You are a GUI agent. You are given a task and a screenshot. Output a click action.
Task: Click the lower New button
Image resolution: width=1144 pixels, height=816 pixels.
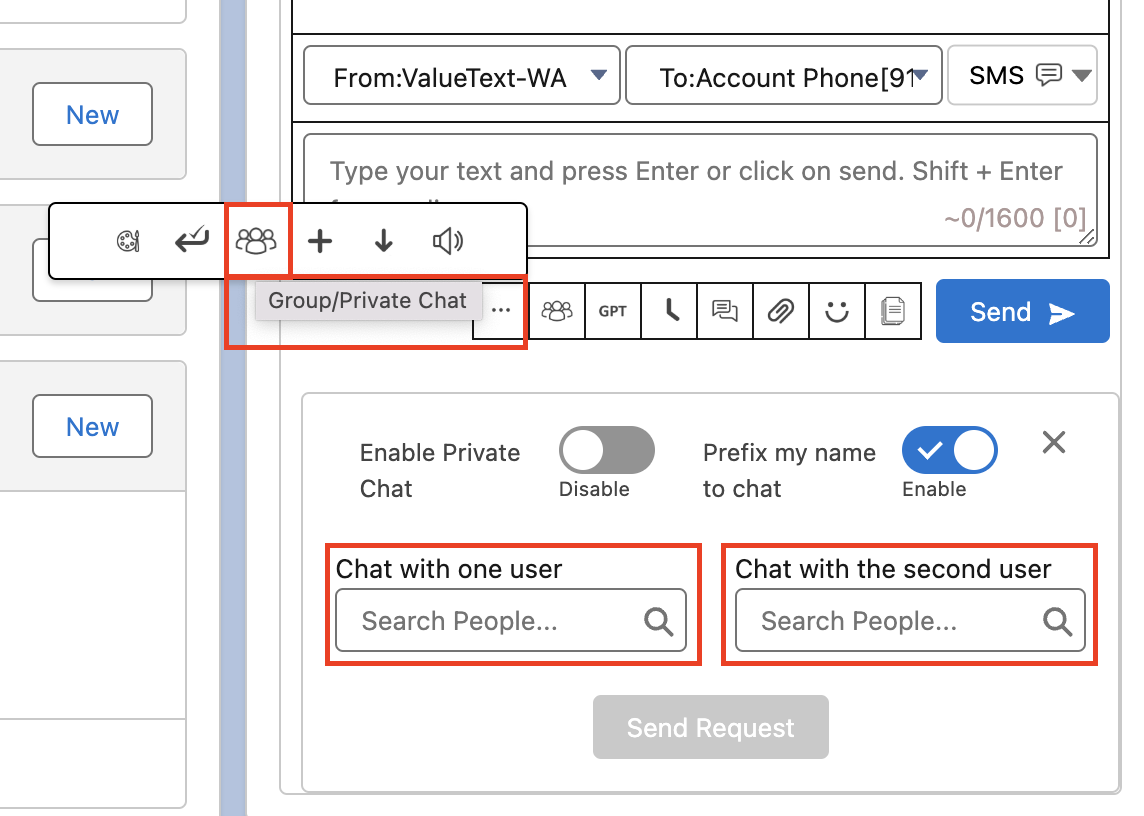93,426
